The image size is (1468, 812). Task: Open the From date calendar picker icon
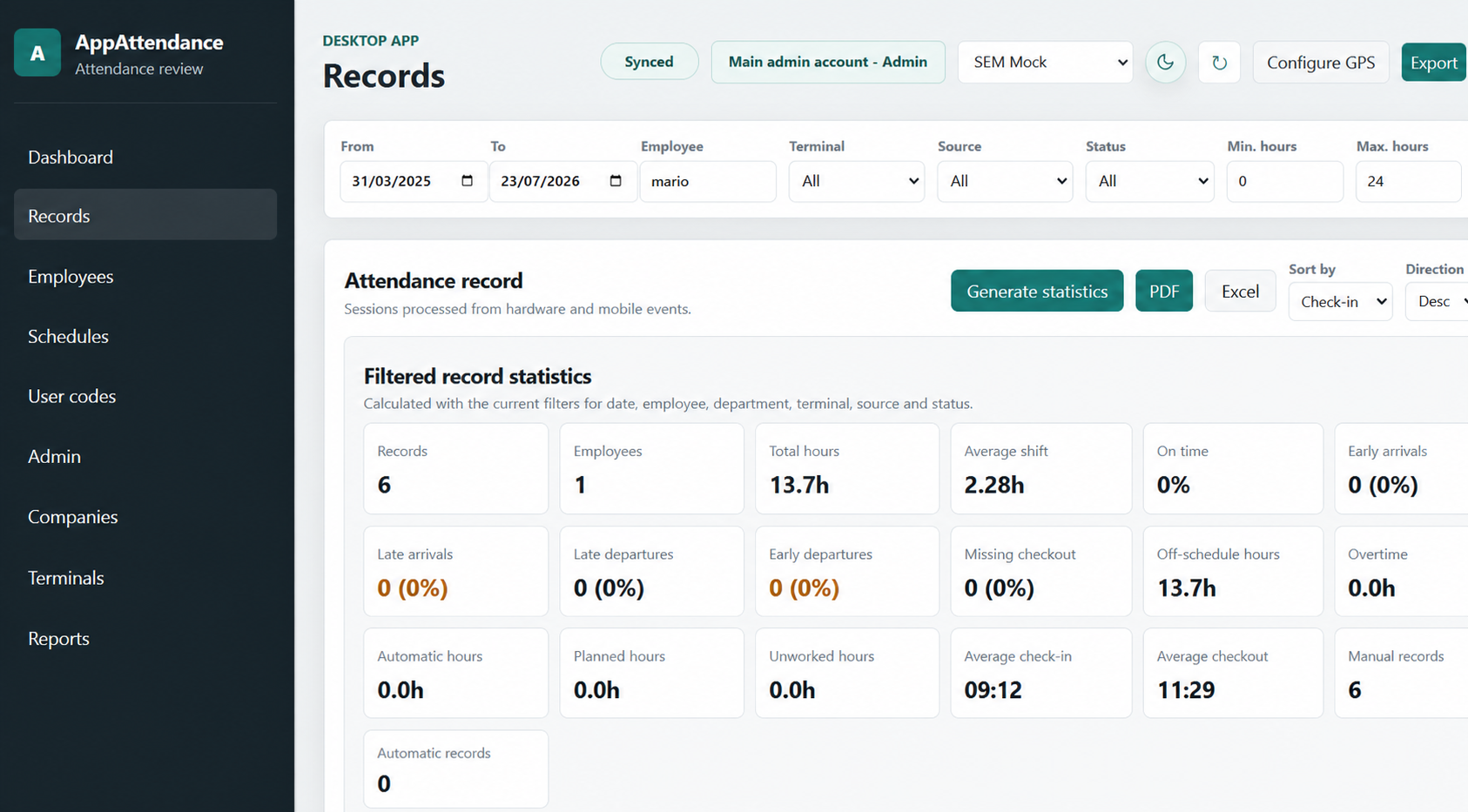point(467,181)
